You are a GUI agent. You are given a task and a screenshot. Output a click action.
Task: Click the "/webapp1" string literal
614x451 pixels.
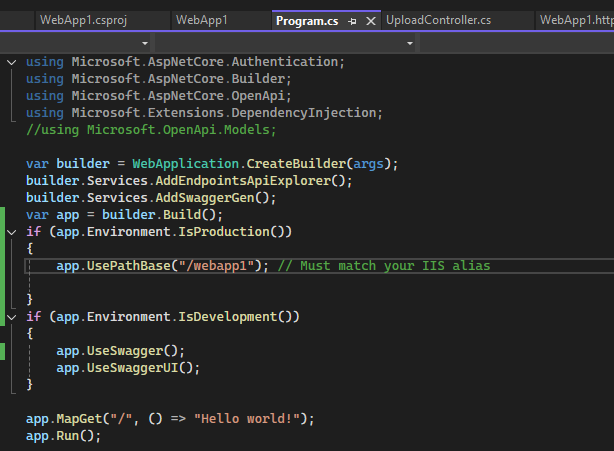216,266
